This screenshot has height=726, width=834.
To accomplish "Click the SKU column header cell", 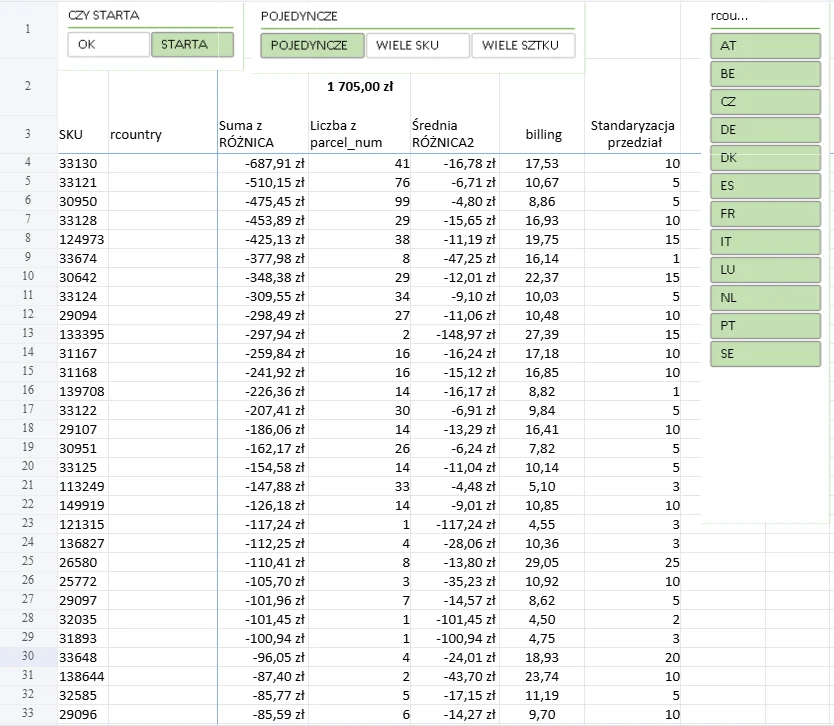I will pos(83,134).
